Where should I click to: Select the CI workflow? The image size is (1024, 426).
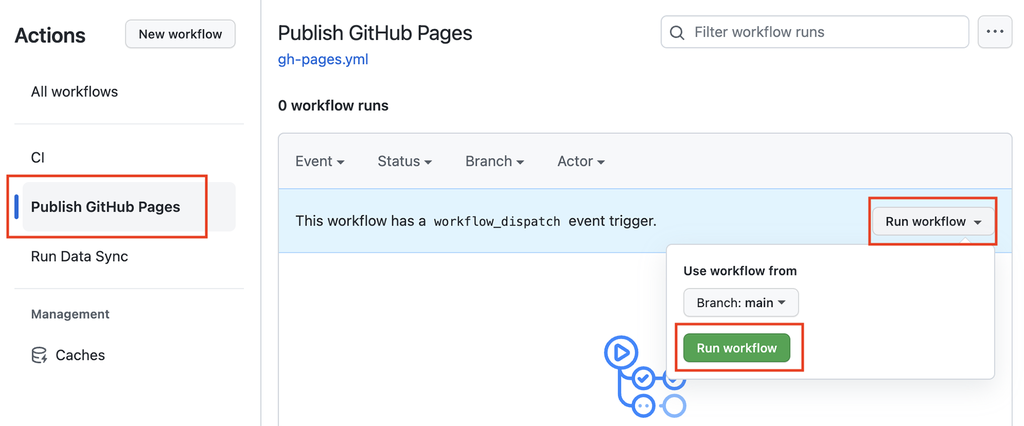[x=38, y=157]
